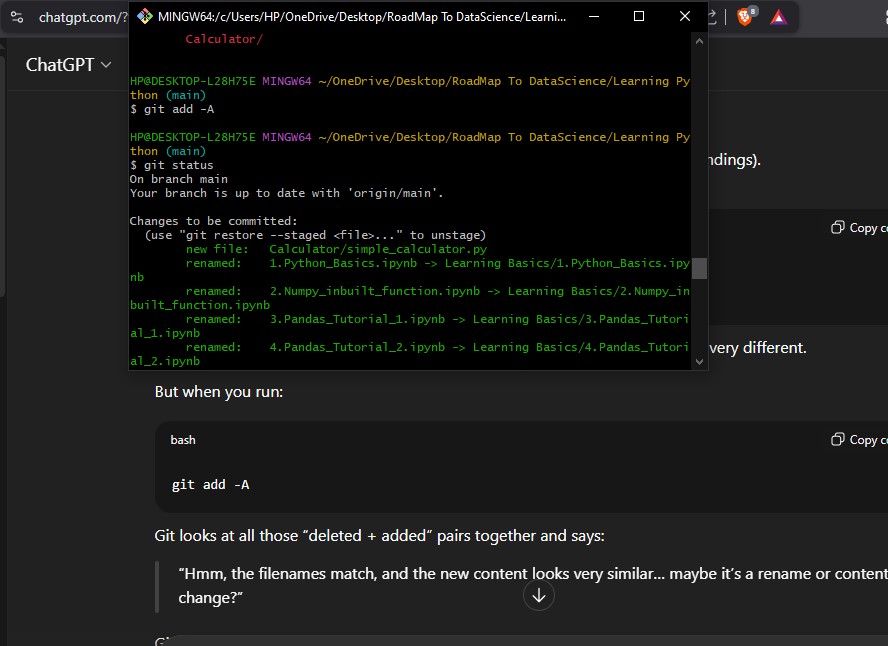
Task: Click the renamed 2.Numpy_inbuilt_function.ipynb line
Action: point(410,298)
